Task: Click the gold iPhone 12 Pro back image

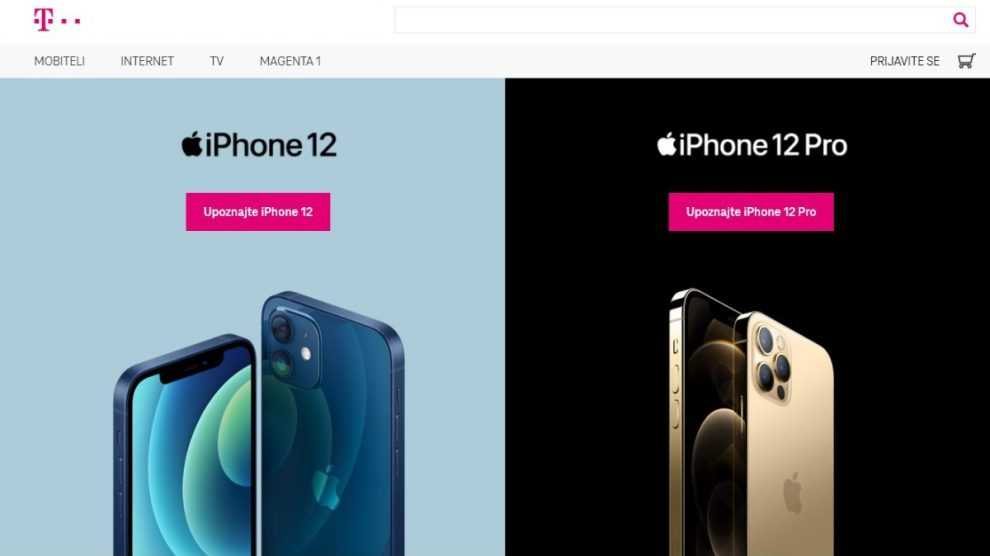Action: [784, 433]
